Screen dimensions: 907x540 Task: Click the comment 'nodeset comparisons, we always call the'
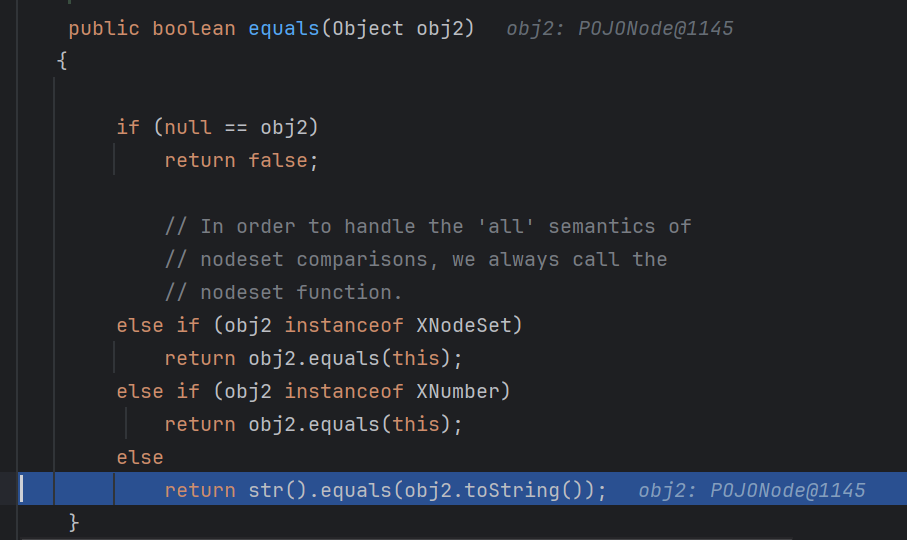coord(416,259)
